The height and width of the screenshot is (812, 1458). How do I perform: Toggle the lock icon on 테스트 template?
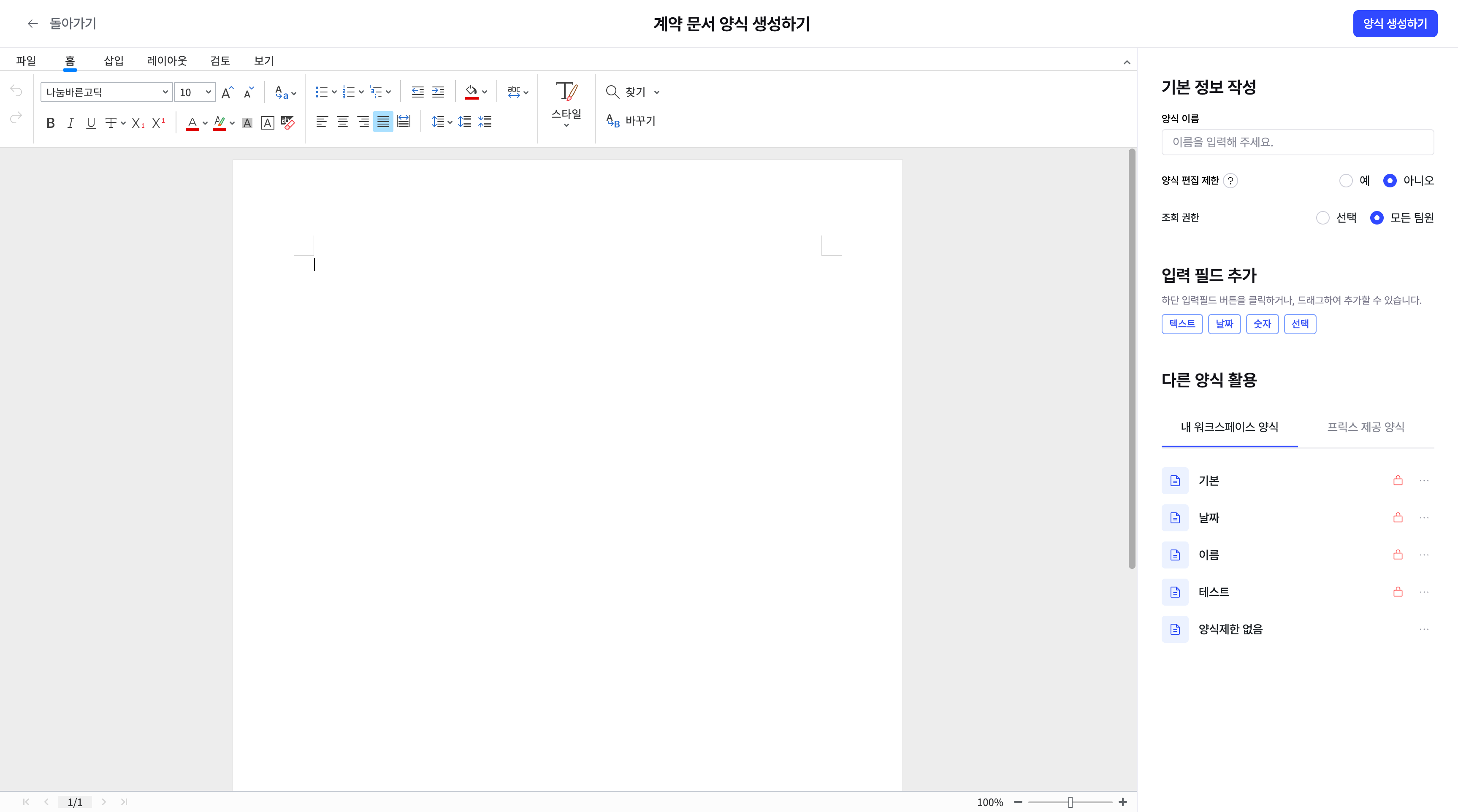click(x=1398, y=592)
